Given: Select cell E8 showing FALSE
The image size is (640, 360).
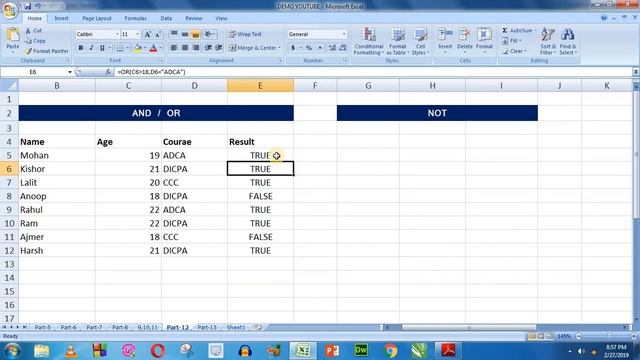Looking at the screenshot, I should 260,196.
